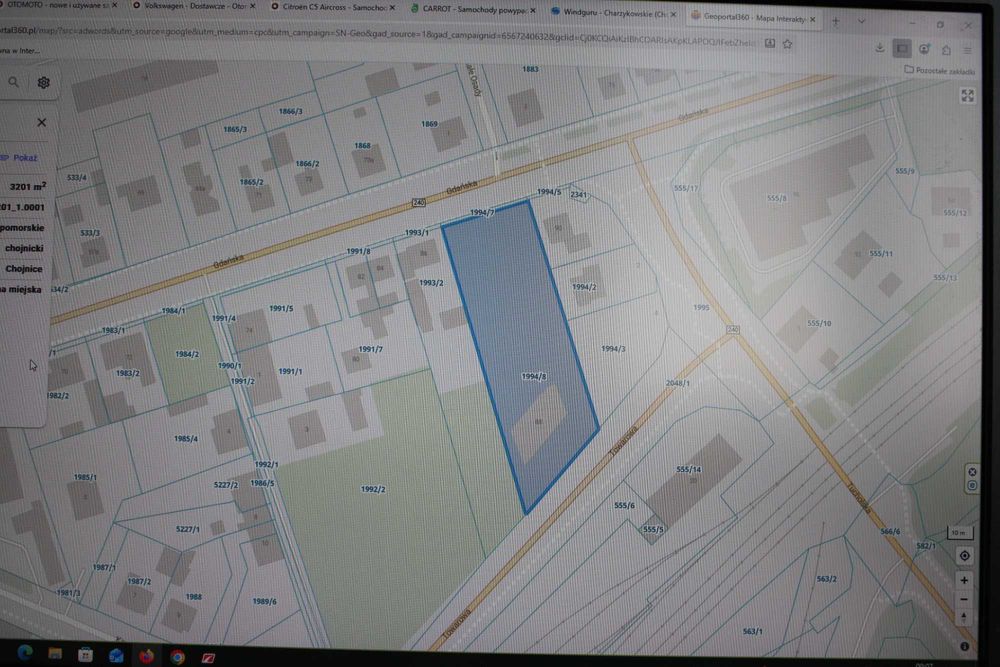The height and width of the screenshot is (667, 1000).
Task: Locate my position on the map
Action: click(x=964, y=555)
